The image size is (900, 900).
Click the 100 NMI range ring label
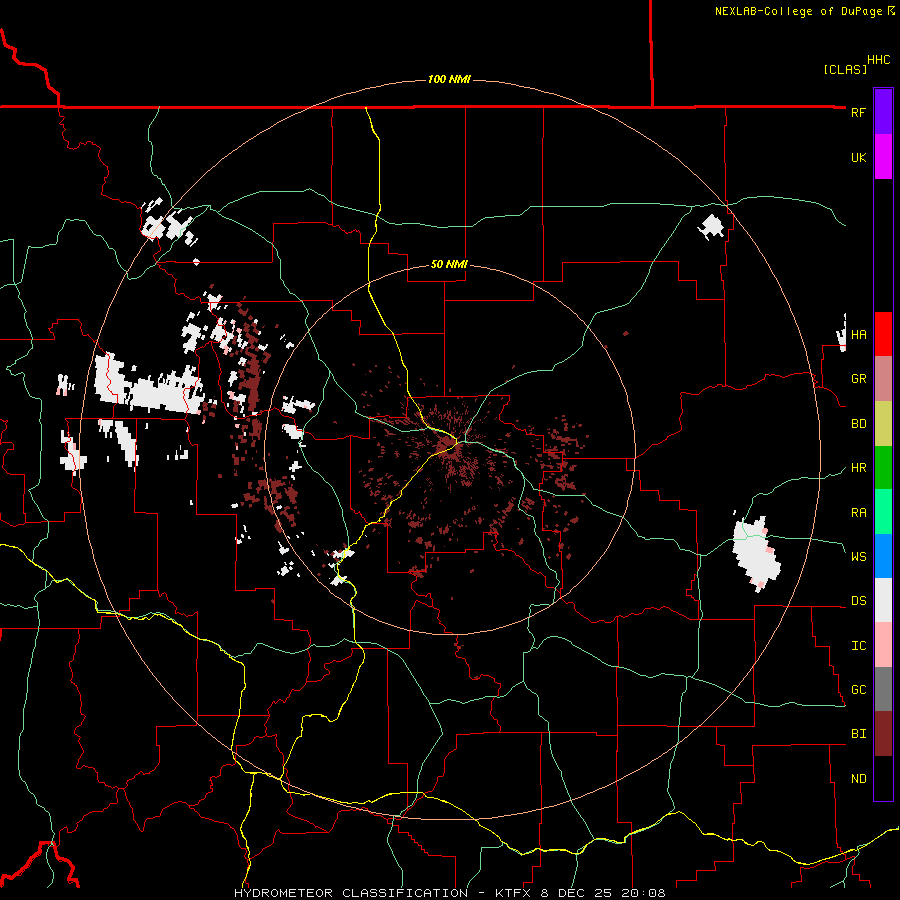click(x=449, y=79)
